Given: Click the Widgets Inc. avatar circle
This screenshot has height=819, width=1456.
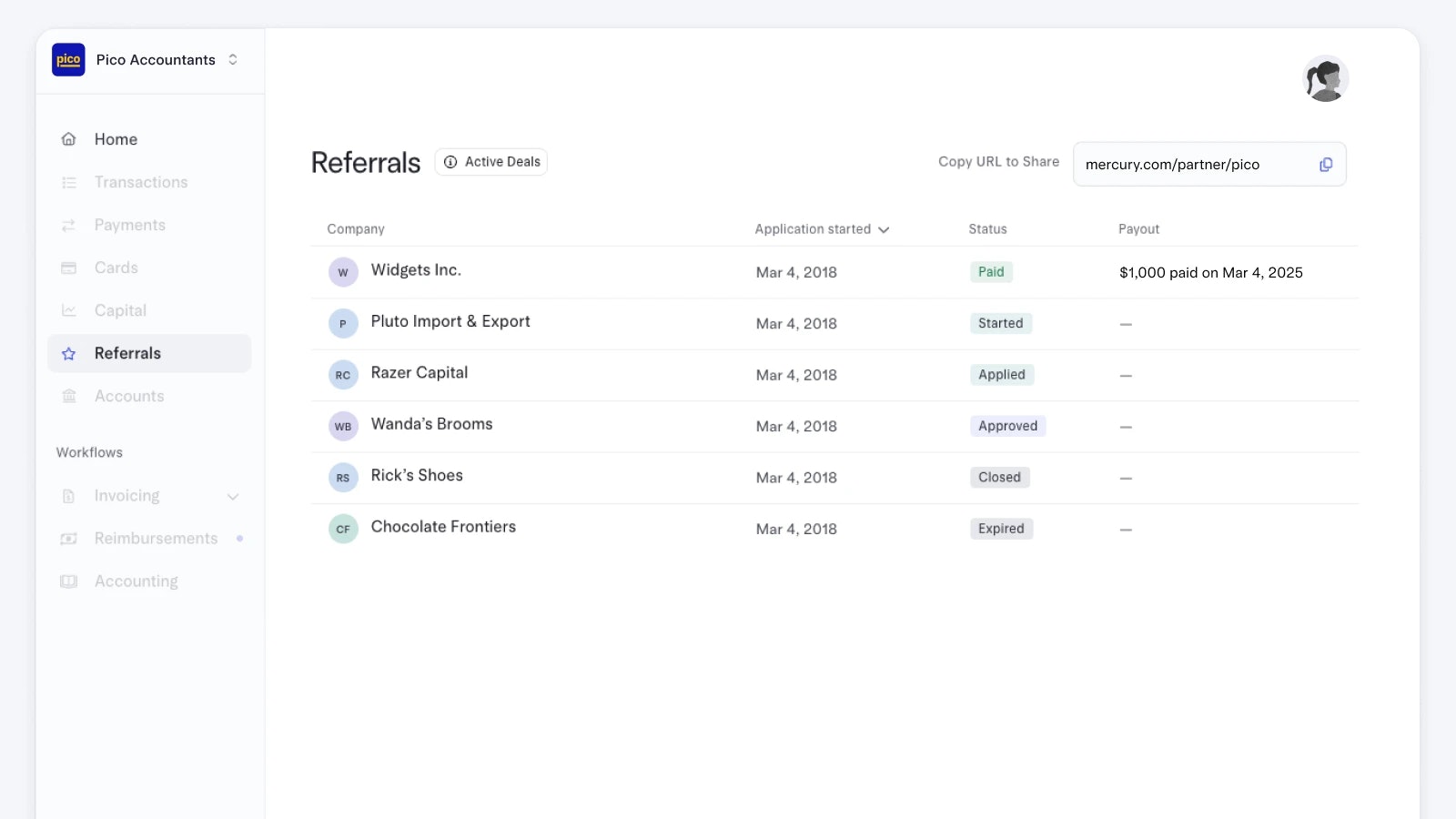Looking at the screenshot, I should 343,271.
